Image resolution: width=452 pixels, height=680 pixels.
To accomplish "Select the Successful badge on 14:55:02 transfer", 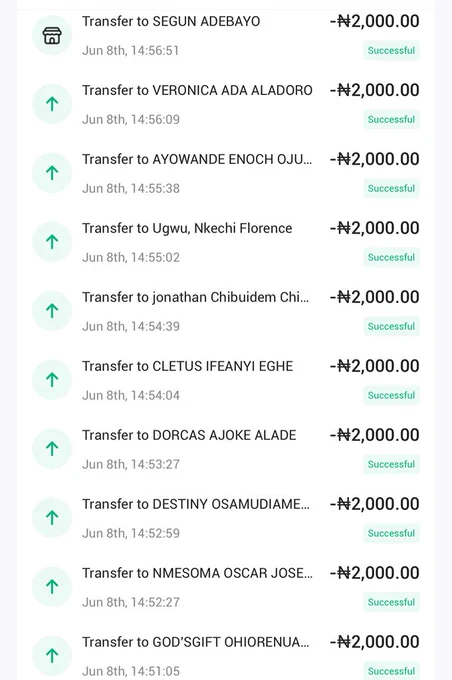I will click(x=391, y=258).
